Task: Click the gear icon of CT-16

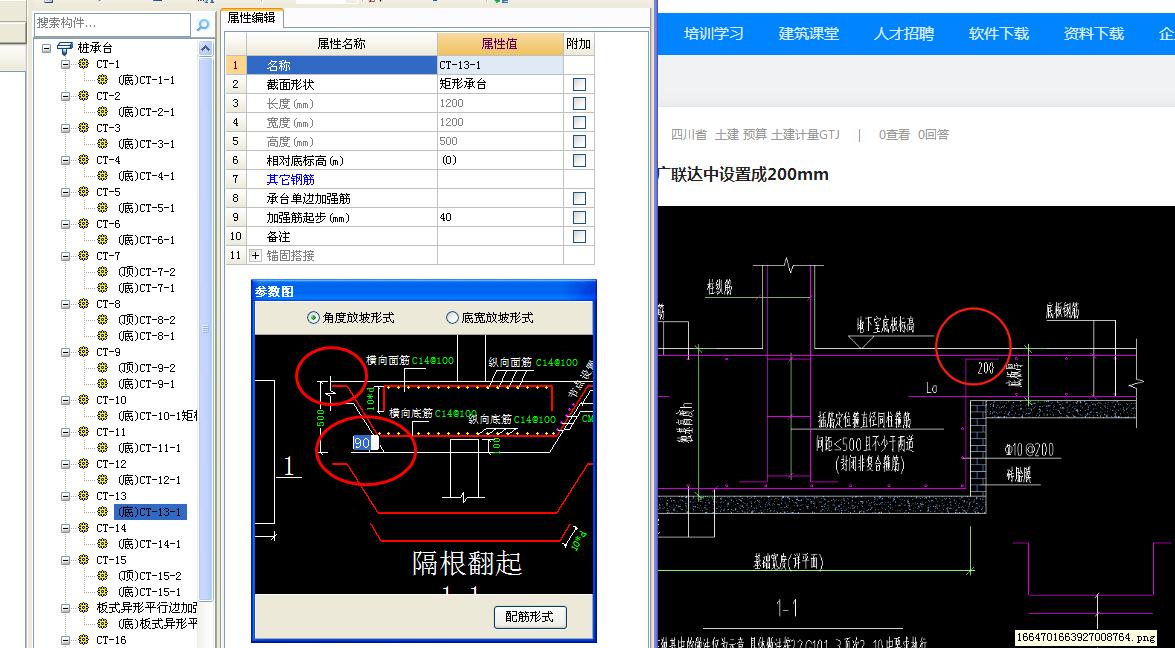Action: (84, 640)
